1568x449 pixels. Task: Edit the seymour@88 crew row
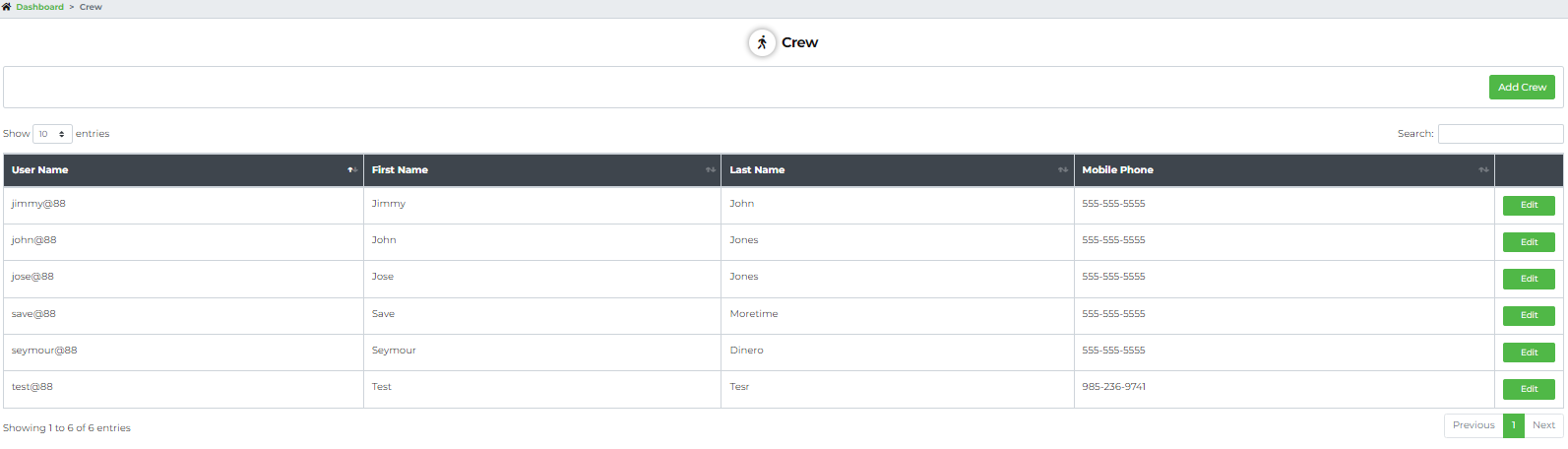coord(1529,353)
